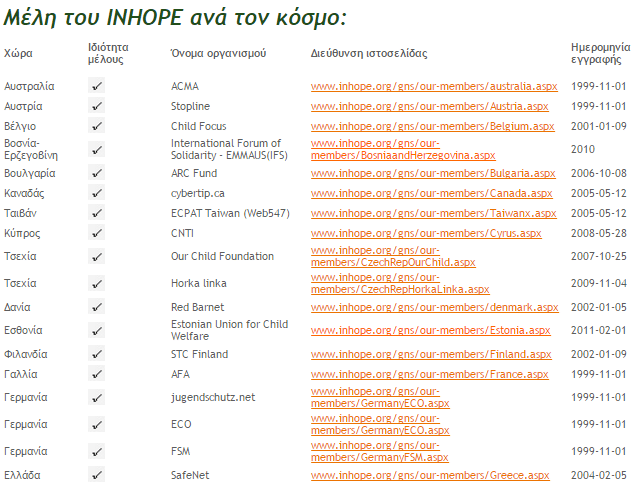Follow the denmark.aspx member link
This screenshot has height=483, width=631.
[x=435, y=308]
